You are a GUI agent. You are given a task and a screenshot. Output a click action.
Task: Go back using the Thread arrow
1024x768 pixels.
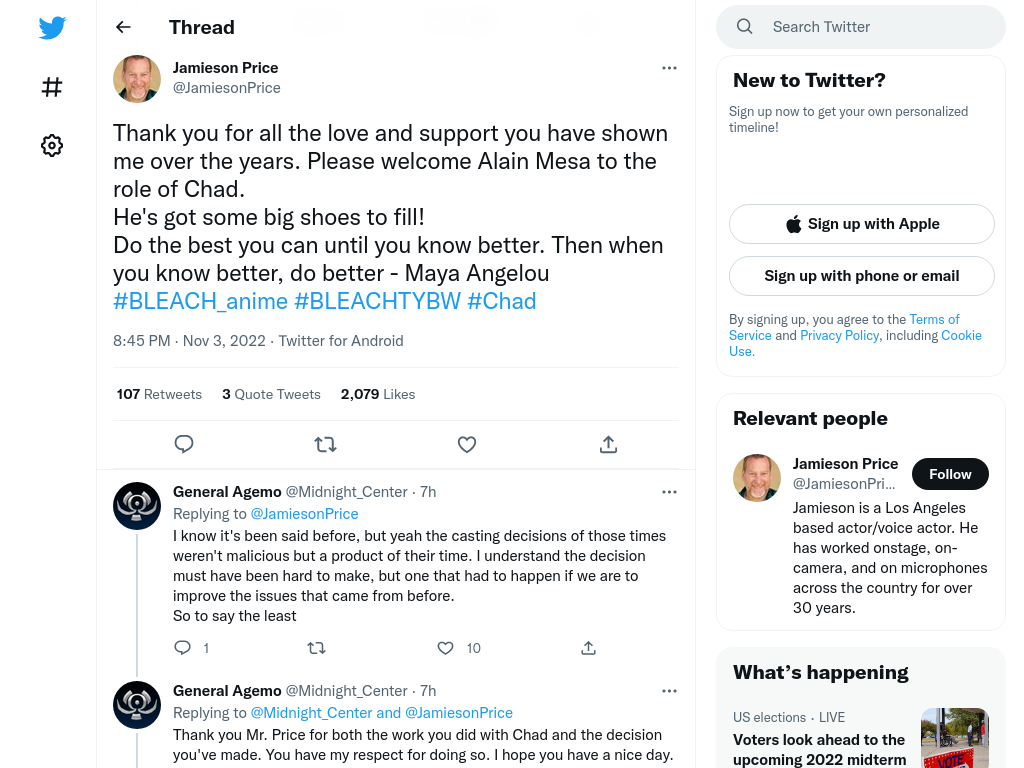(123, 27)
